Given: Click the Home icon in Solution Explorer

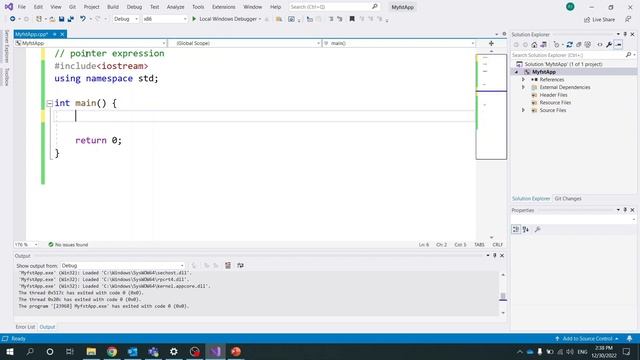Looking at the screenshot, I should 534,45.
